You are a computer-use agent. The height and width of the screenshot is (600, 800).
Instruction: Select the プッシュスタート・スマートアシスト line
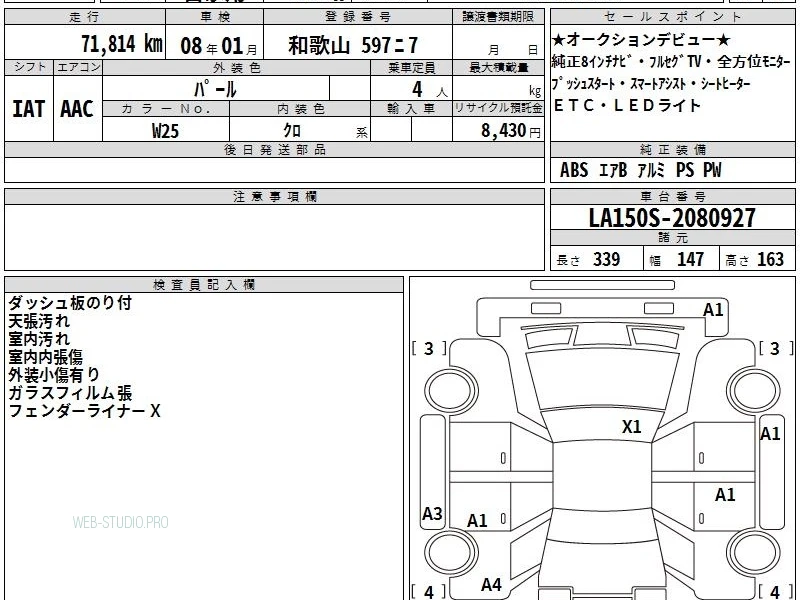[651, 83]
